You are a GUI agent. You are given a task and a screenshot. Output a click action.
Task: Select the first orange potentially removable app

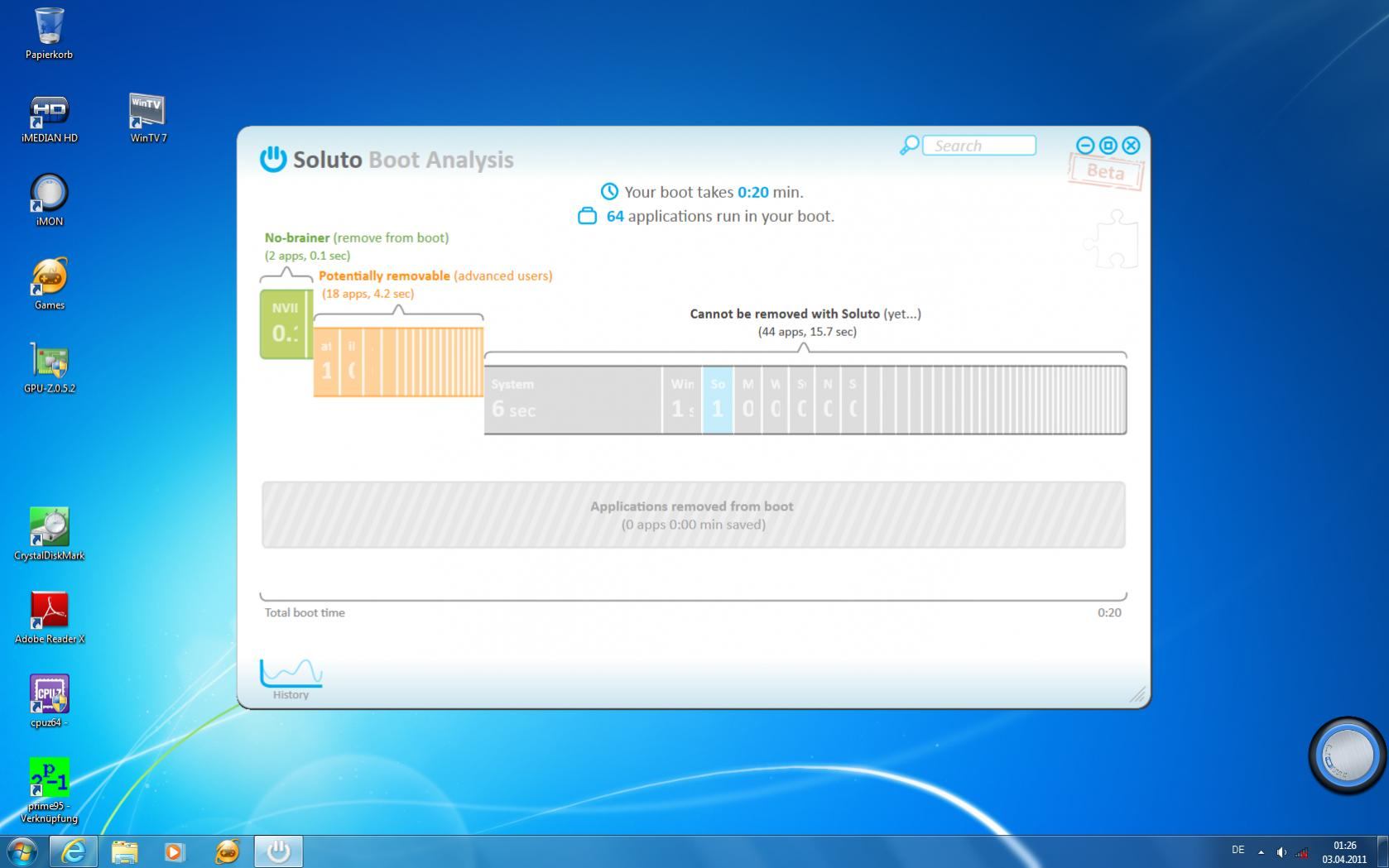[326, 361]
